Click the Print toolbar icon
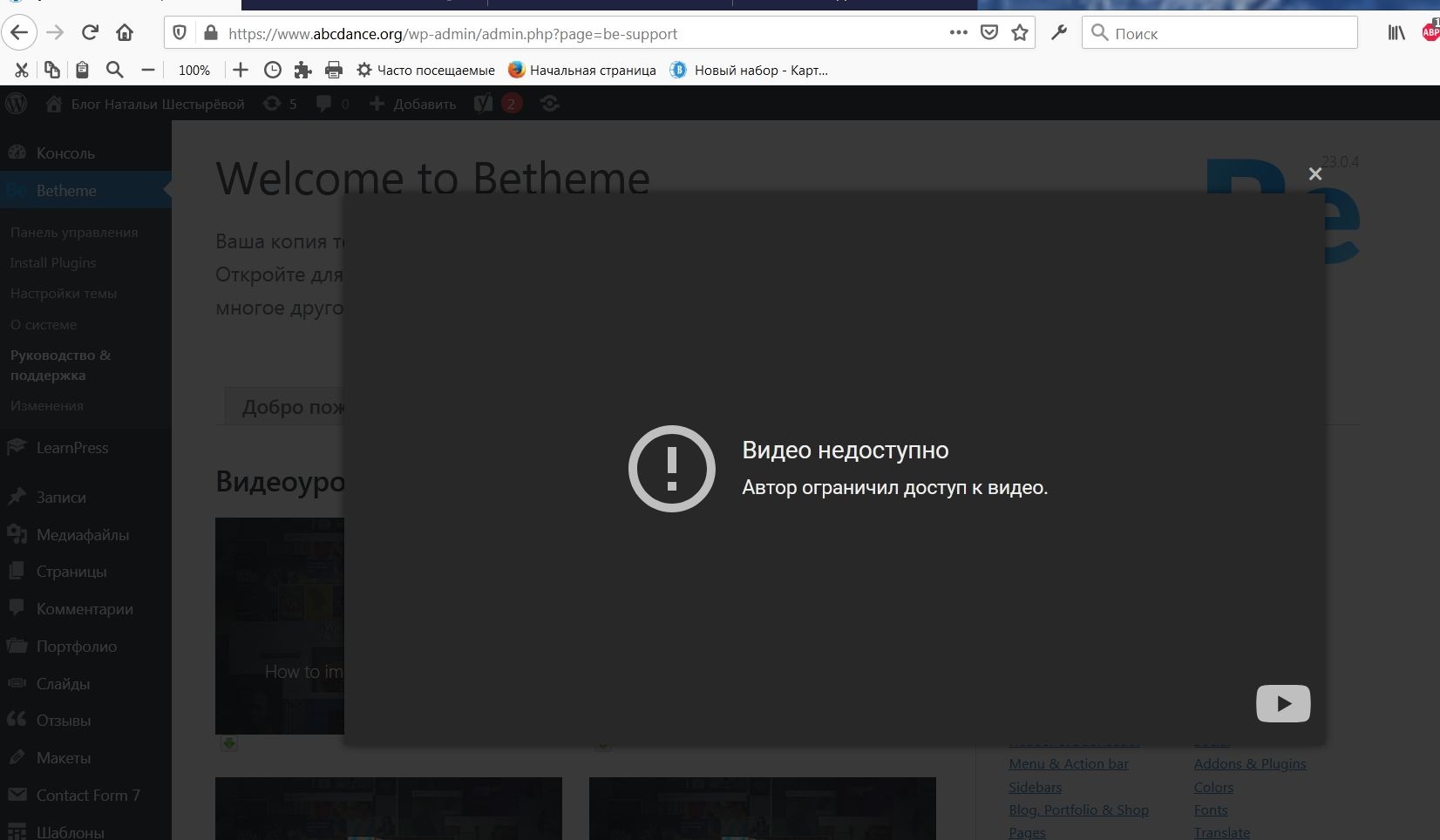1440x840 pixels. (x=333, y=70)
